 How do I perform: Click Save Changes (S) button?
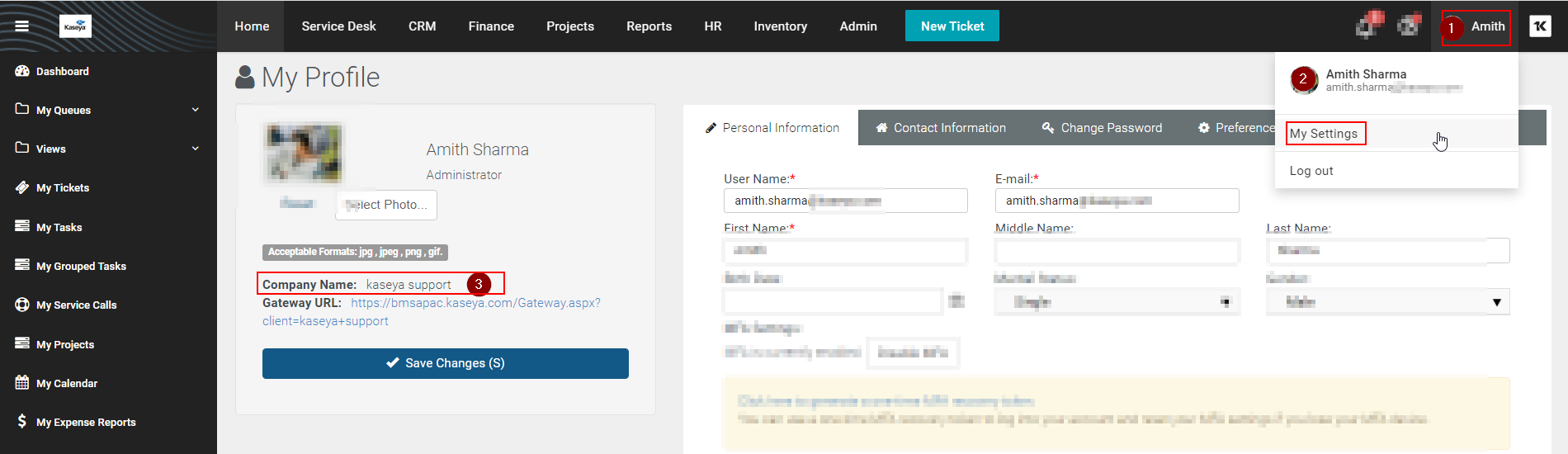pos(446,363)
